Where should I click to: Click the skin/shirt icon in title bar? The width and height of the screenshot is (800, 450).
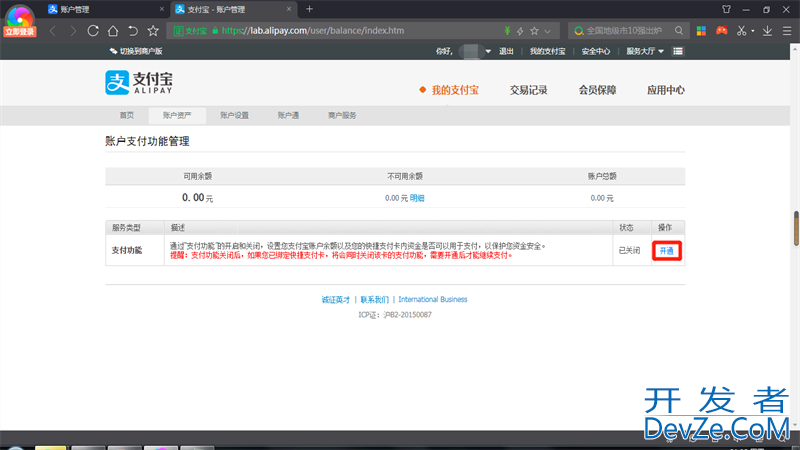click(727, 9)
